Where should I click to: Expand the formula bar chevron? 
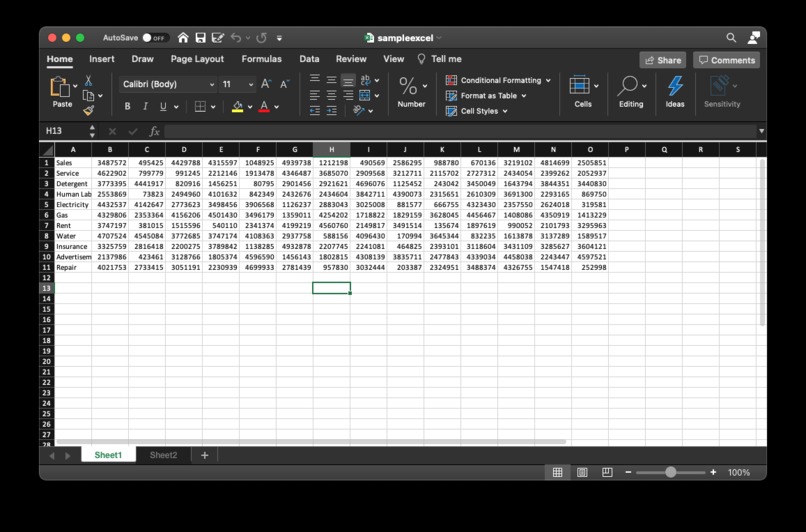click(x=761, y=131)
